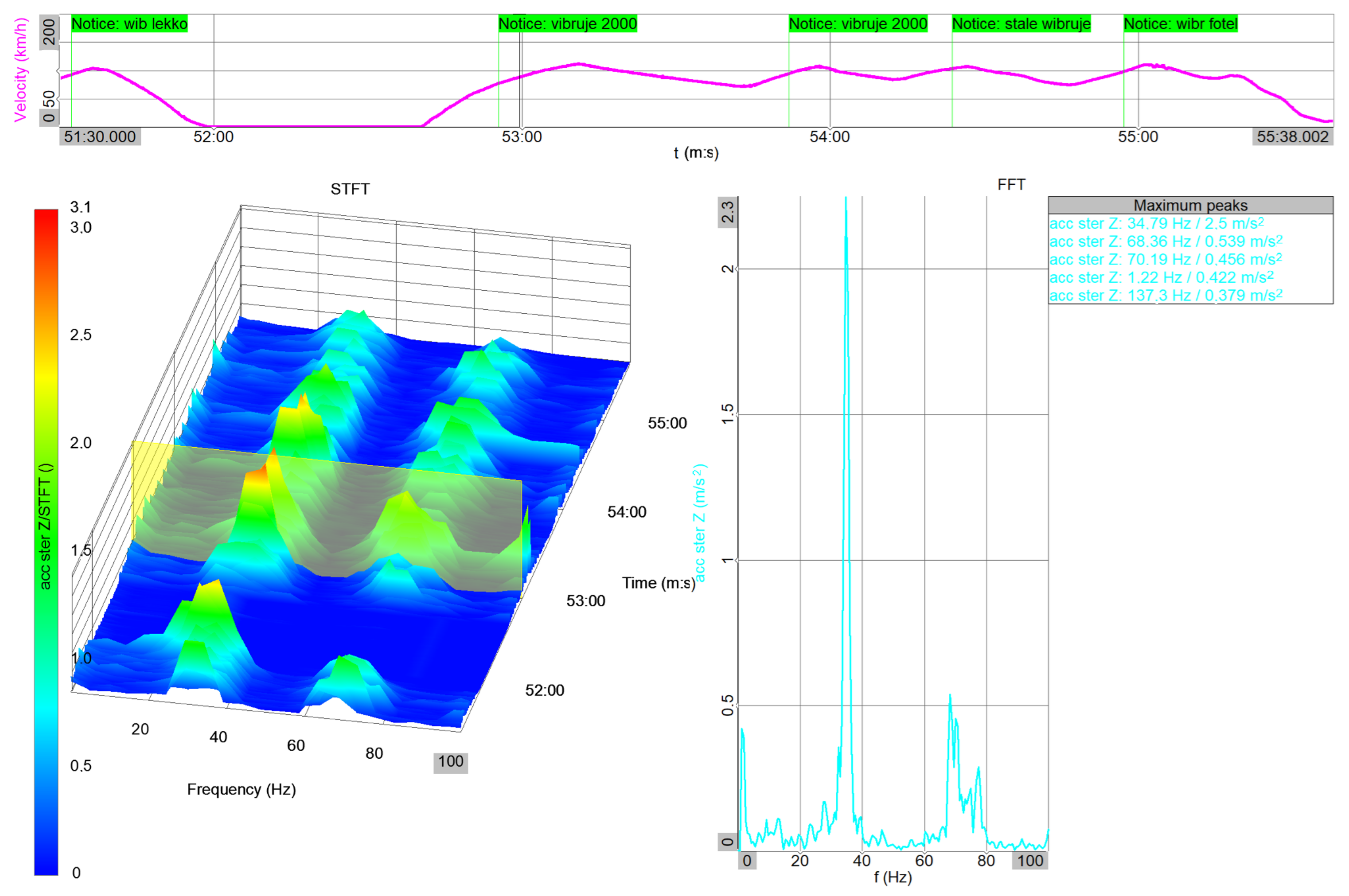The width and height of the screenshot is (1349, 896).
Task: Click the FFT y-axis maximum value 2.3
Action: pyautogui.click(x=727, y=212)
